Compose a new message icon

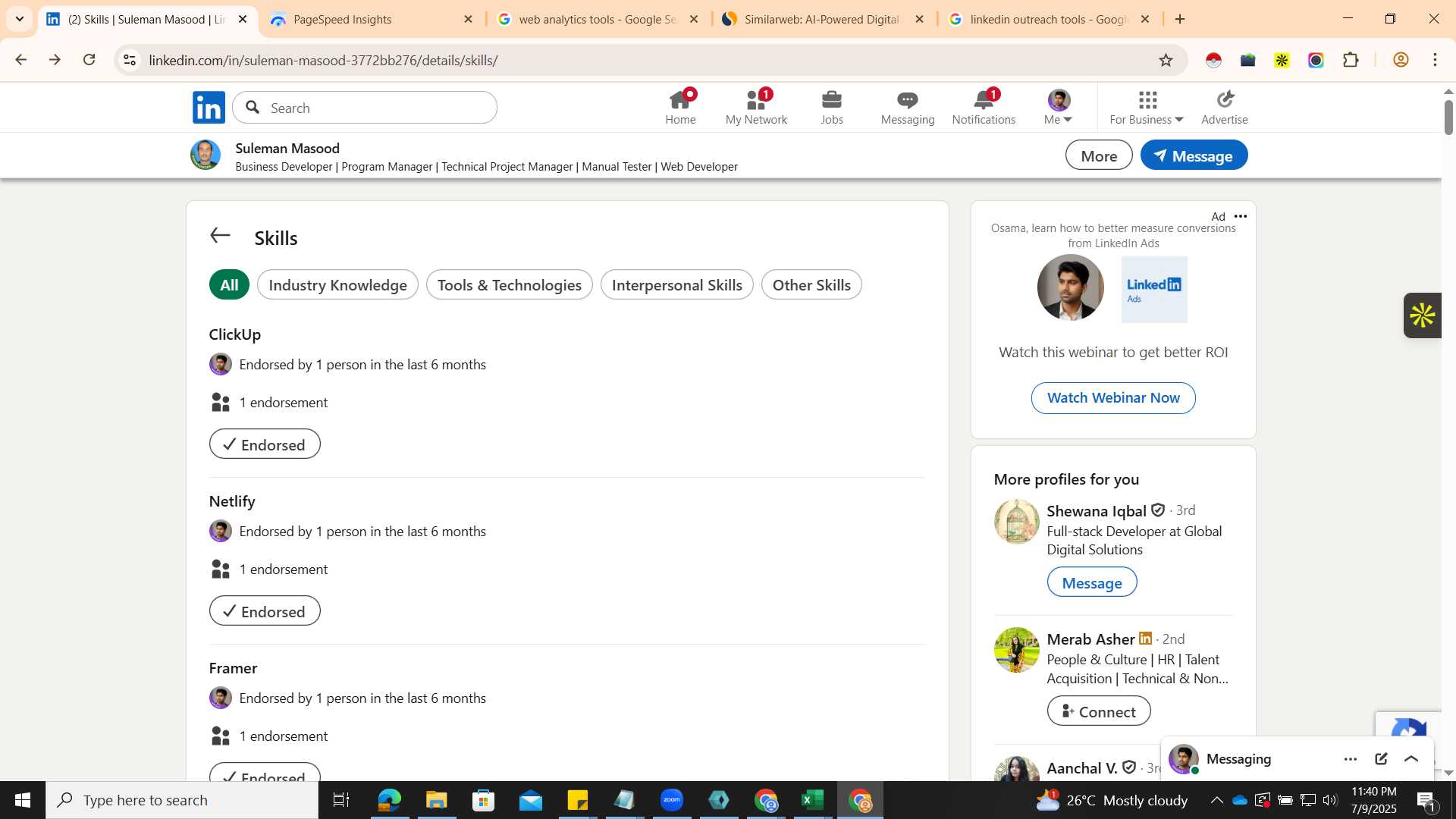(1381, 759)
